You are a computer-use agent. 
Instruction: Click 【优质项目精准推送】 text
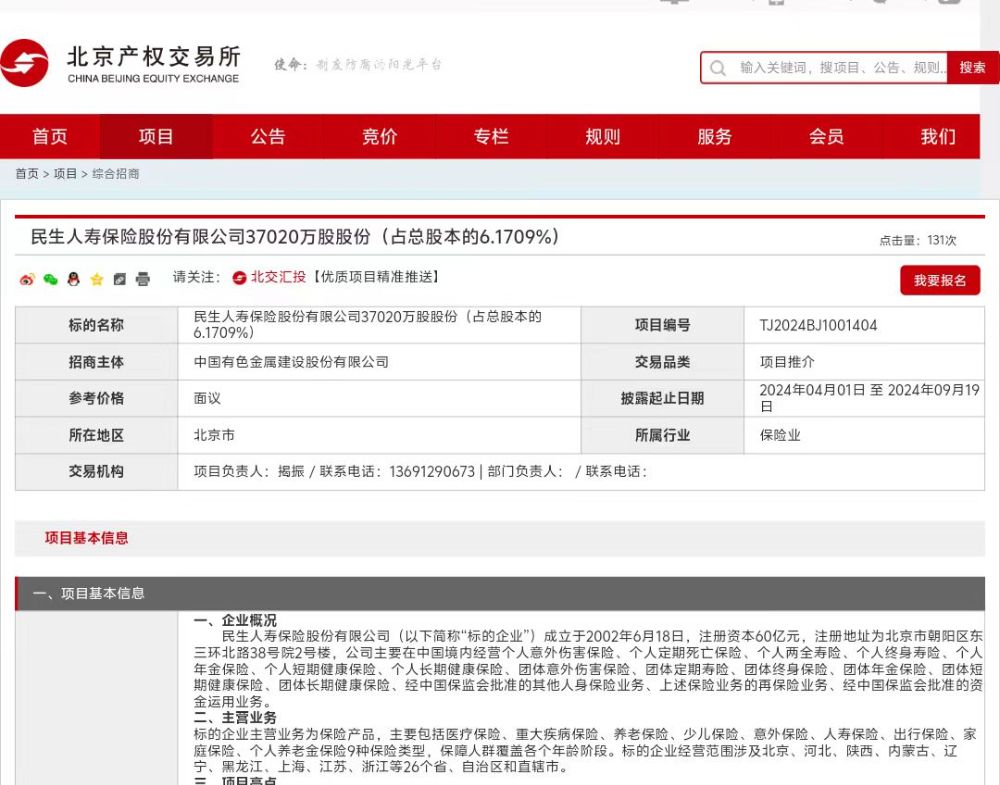375,277
